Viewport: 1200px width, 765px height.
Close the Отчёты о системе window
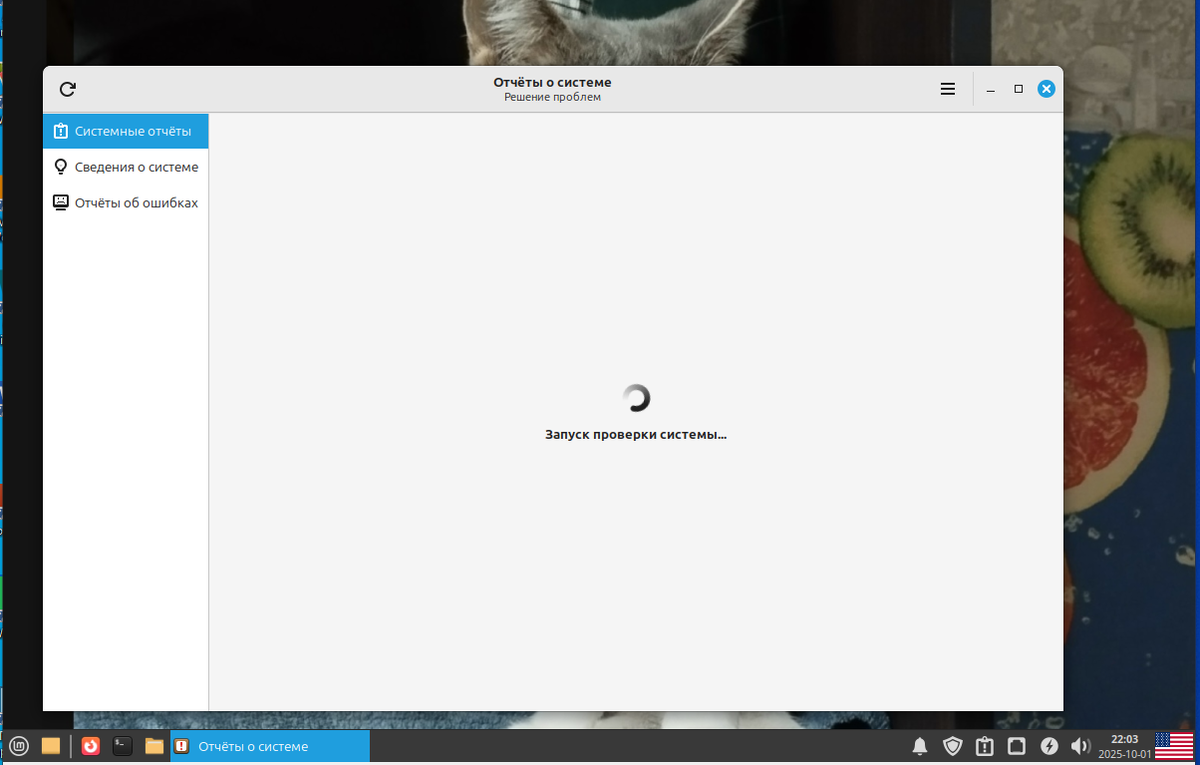click(1046, 89)
